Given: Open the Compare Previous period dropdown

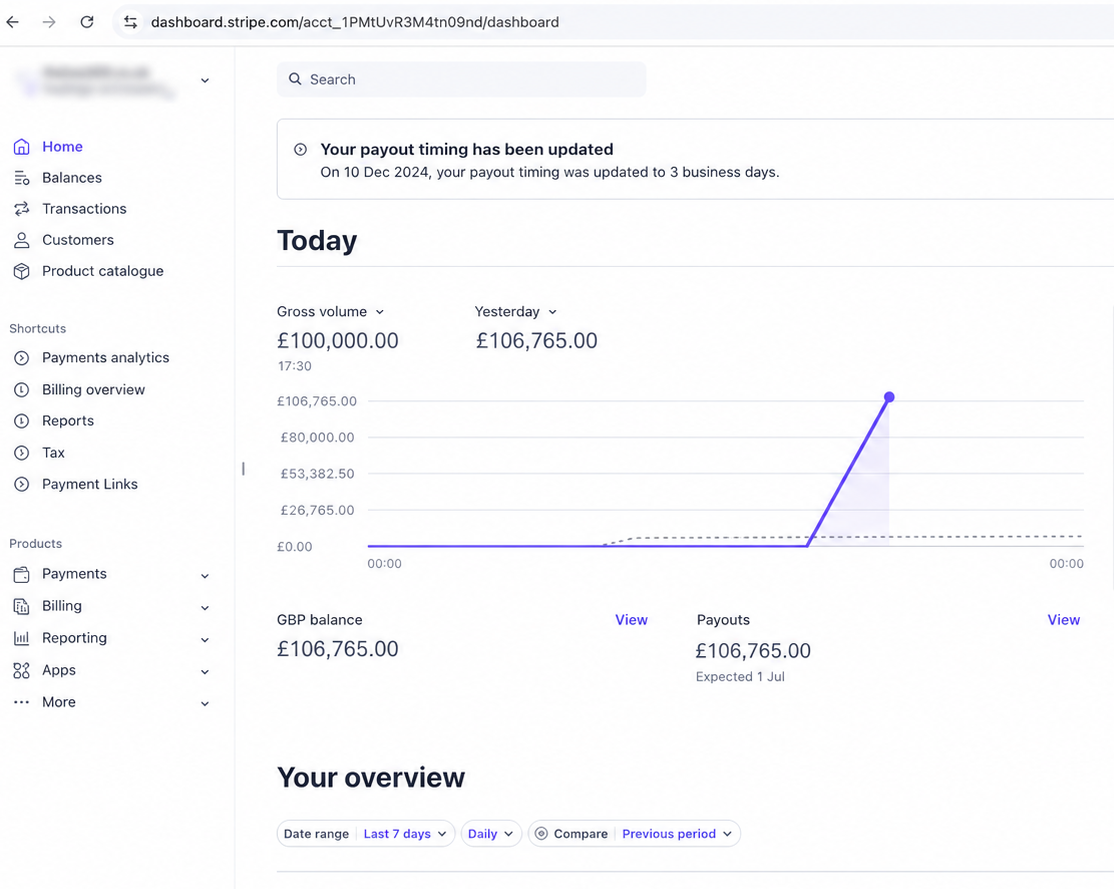Looking at the screenshot, I should click(x=634, y=834).
